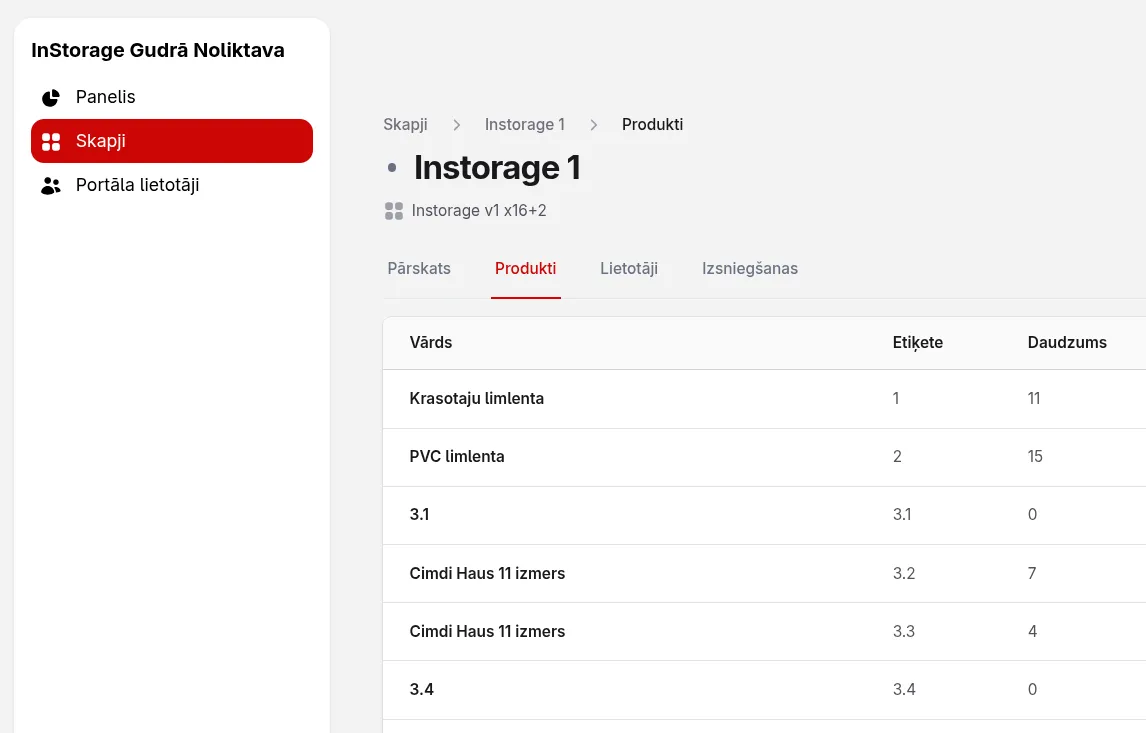The image size is (1146, 733).
Task: Click the status dot before Instorage 1 heading
Action: pos(392,168)
